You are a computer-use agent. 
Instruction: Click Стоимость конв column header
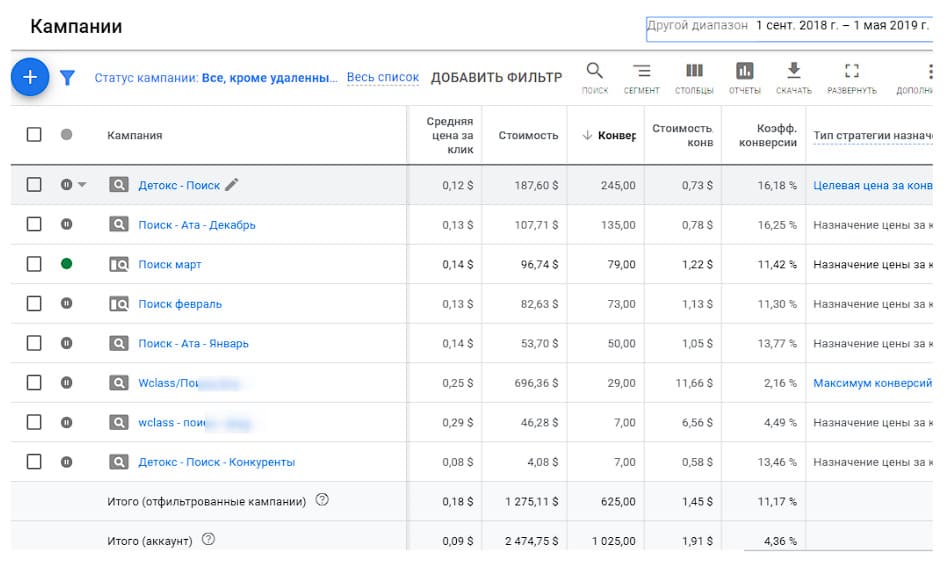click(x=682, y=135)
